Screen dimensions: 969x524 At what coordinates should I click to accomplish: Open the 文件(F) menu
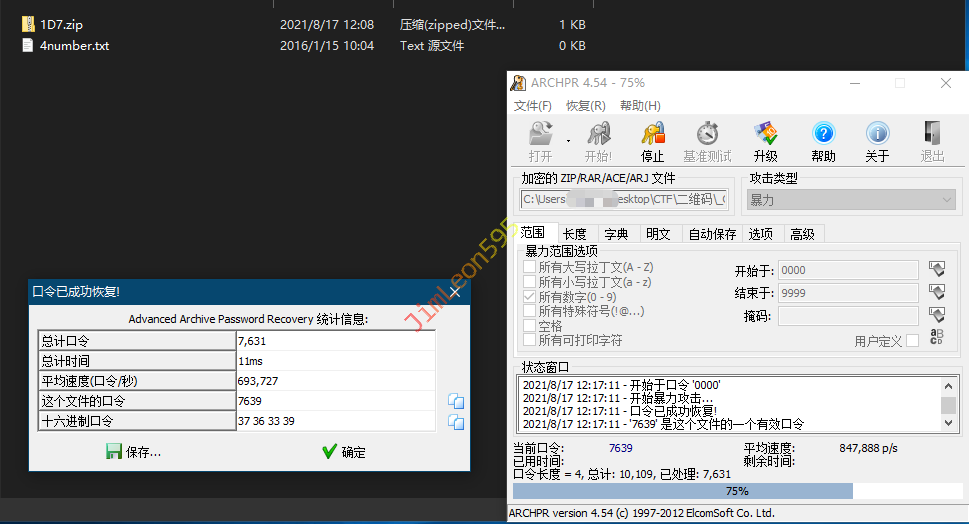[533, 106]
